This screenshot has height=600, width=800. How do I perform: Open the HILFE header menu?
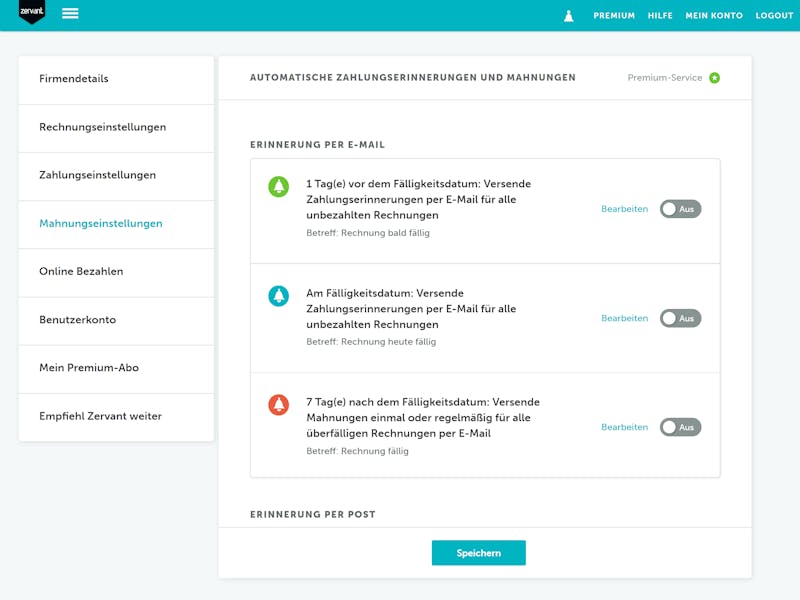pos(660,16)
